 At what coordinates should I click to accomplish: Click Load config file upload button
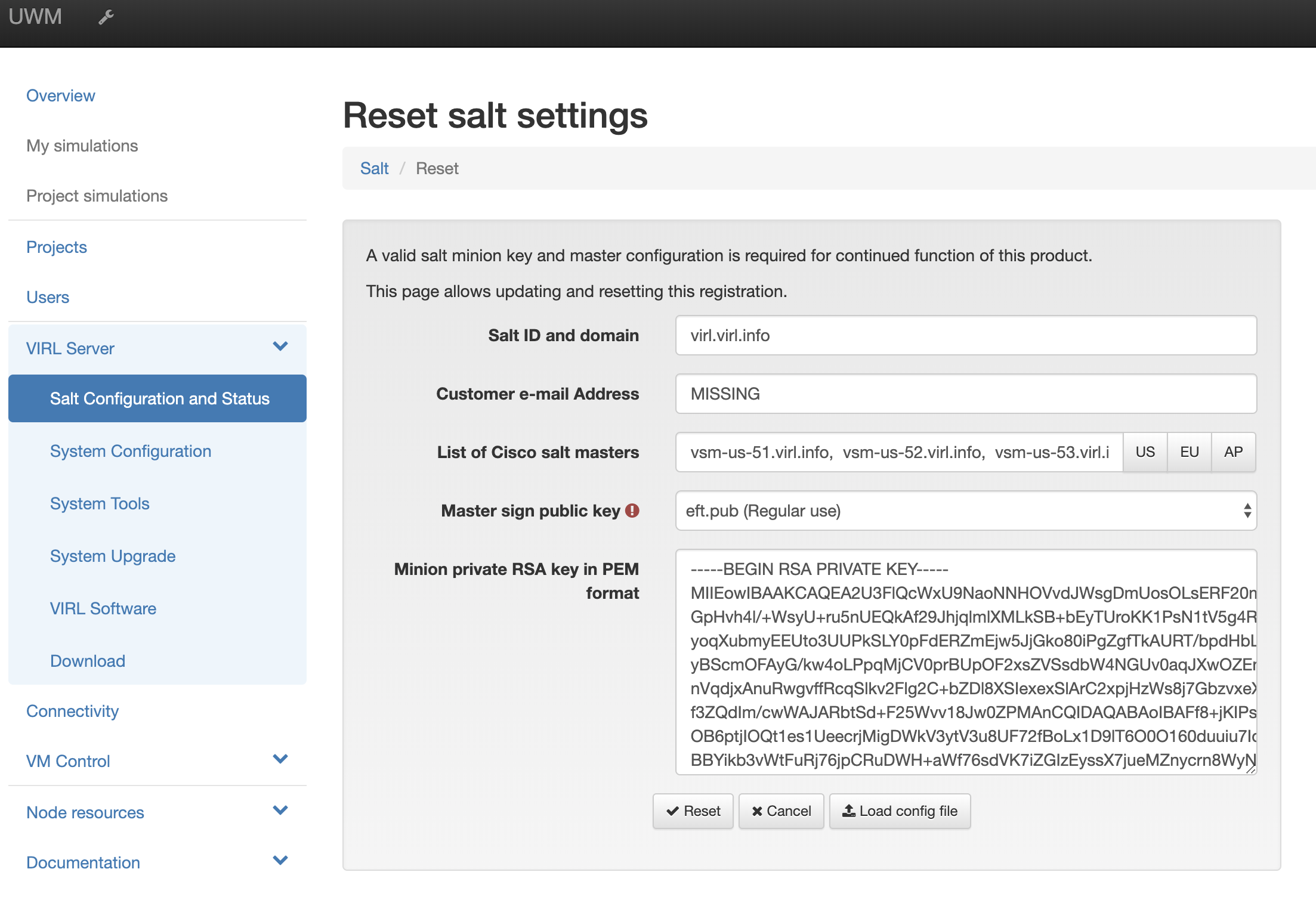(900, 811)
